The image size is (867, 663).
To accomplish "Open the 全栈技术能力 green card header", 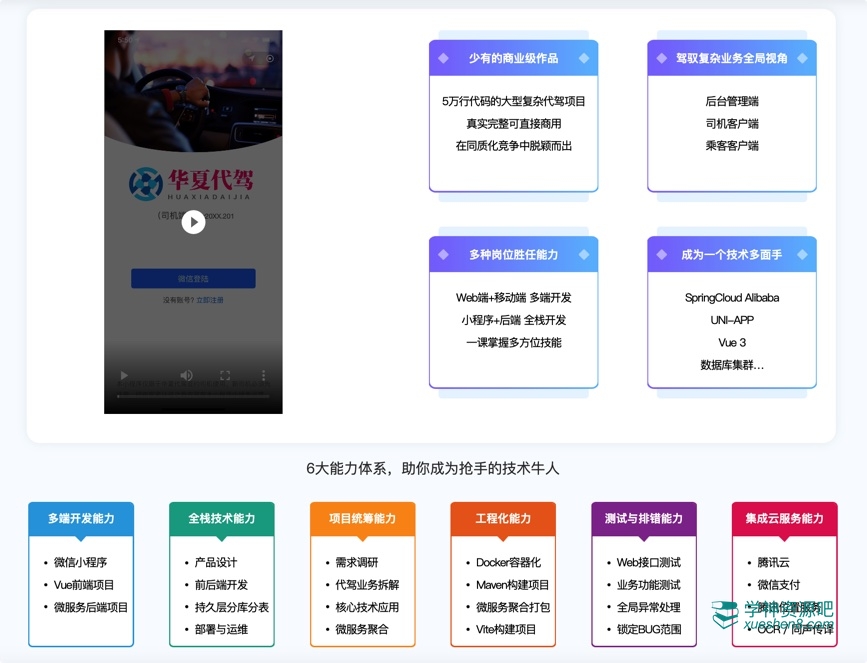I will 222,519.
